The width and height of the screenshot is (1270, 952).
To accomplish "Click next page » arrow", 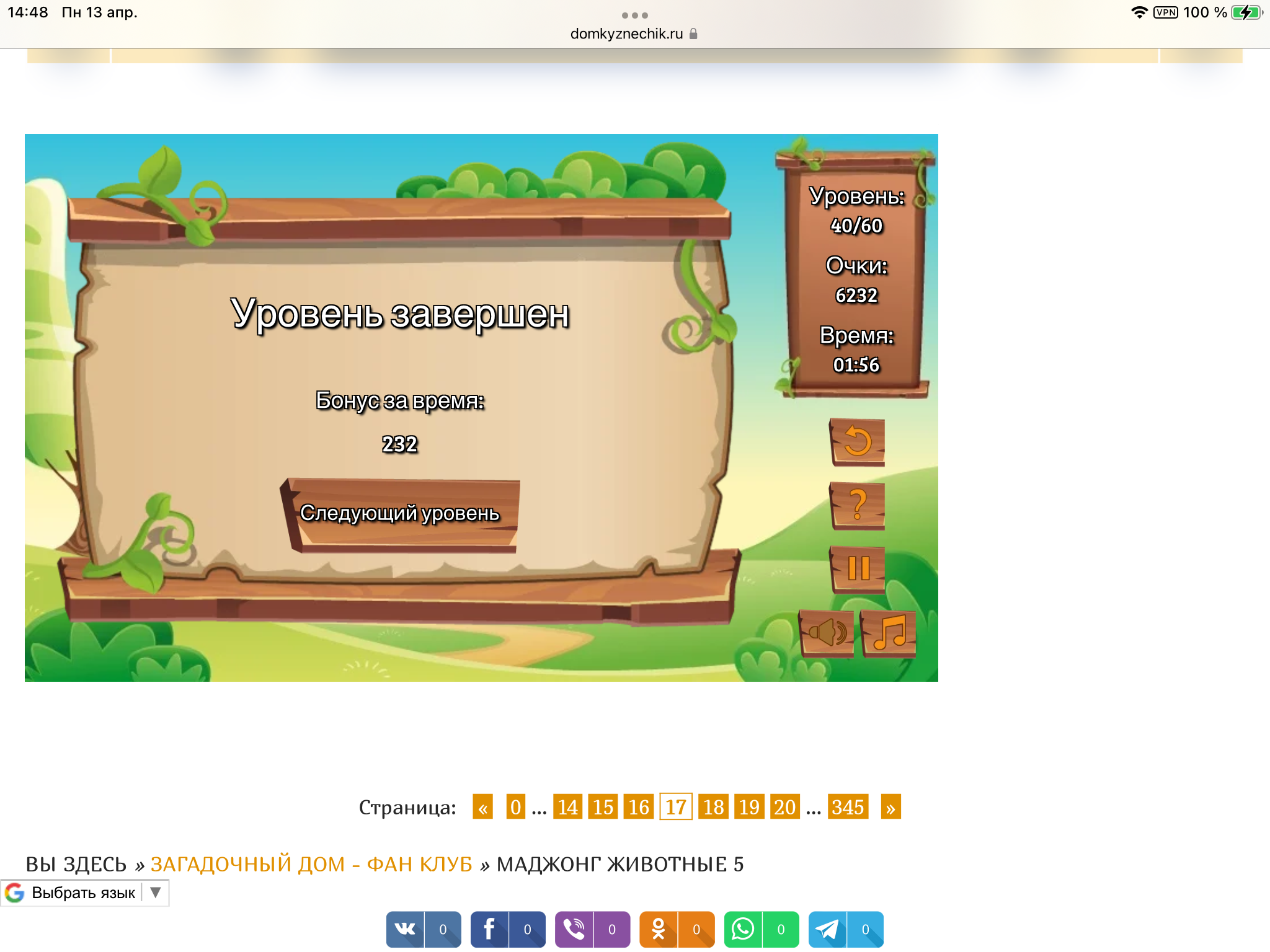I will 890,807.
